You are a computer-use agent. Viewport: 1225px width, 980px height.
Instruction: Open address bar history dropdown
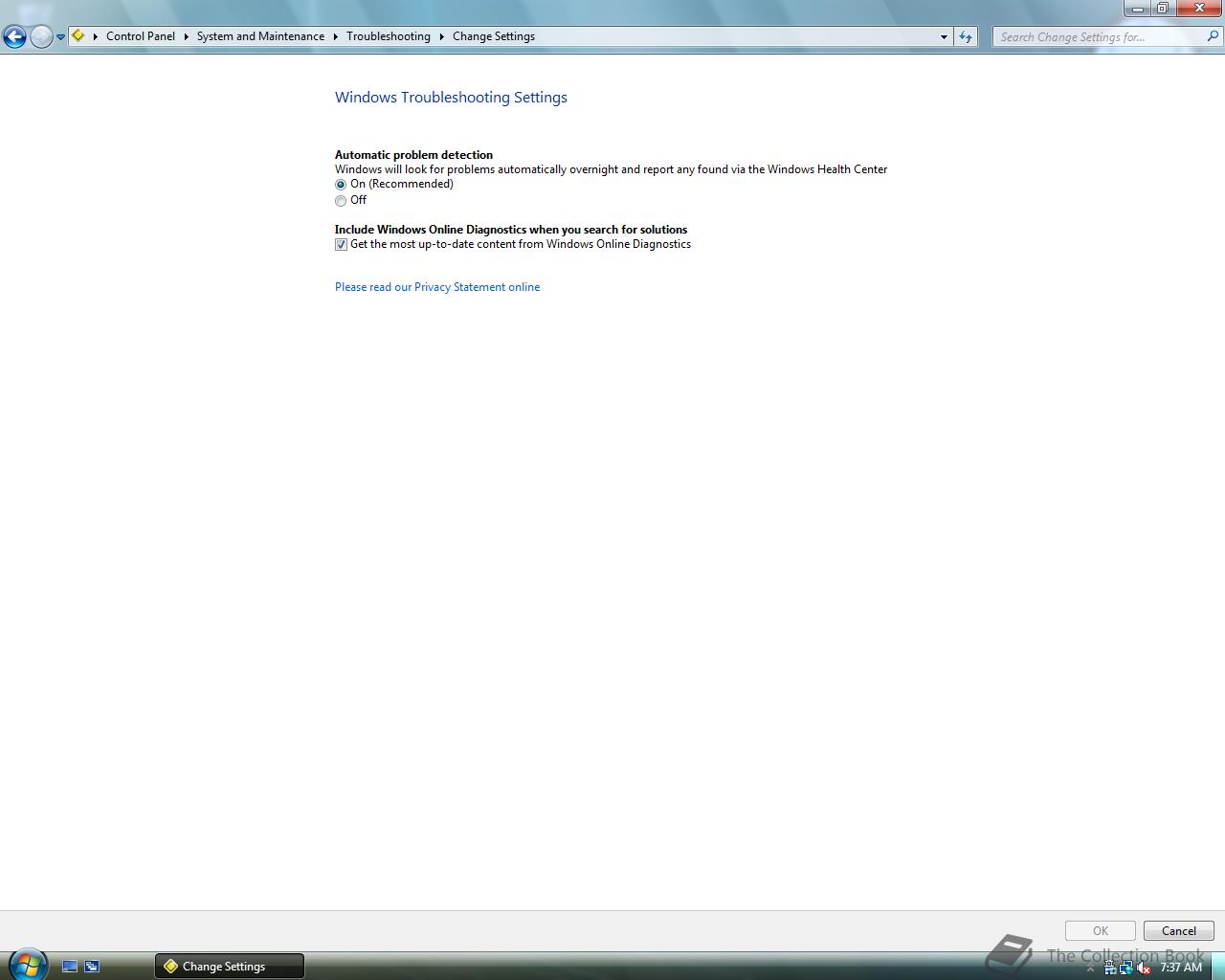944,36
